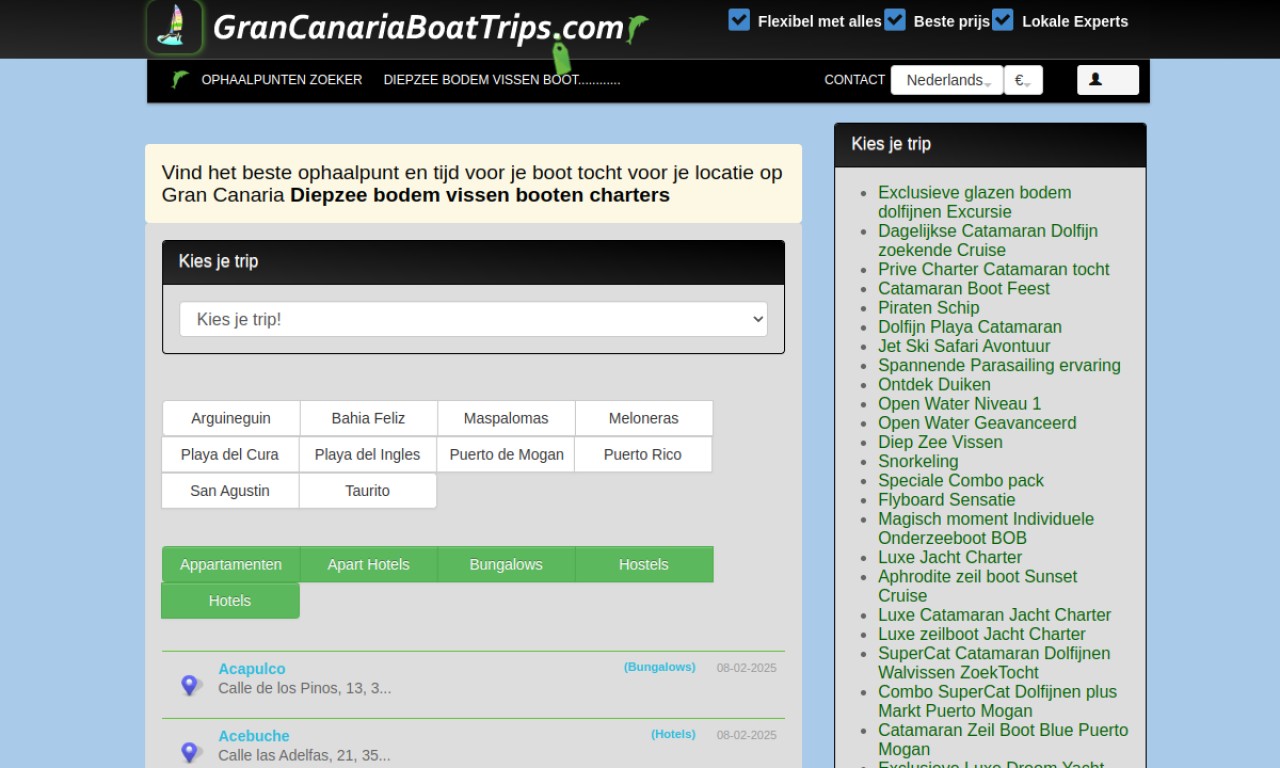
Task: Filter by Hostels accommodation type
Action: click(x=644, y=564)
